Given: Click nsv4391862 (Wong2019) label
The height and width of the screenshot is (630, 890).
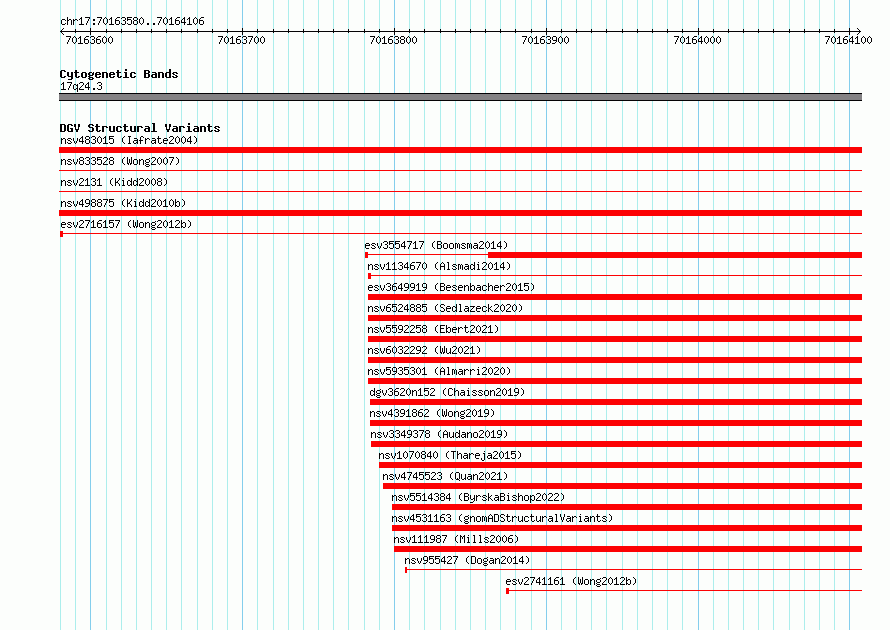Looking at the screenshot, I should pos(432,413).
